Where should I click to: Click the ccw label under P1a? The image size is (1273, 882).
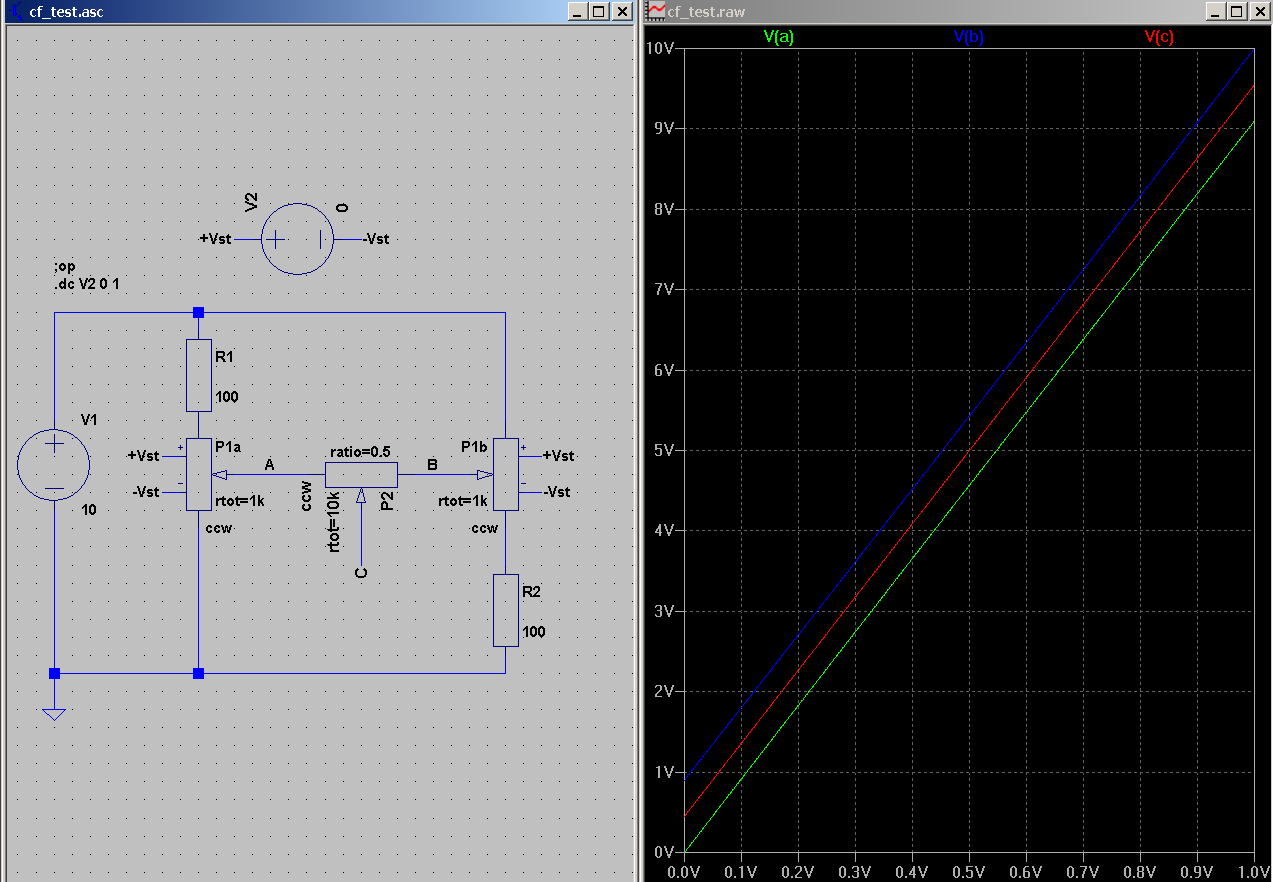[x=218, y=528]
